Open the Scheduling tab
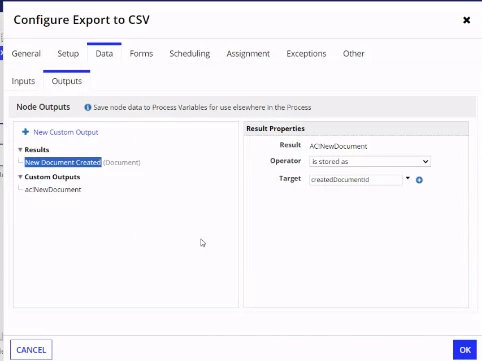The width and height of the screenshot is (482, 361). (190, 54)
